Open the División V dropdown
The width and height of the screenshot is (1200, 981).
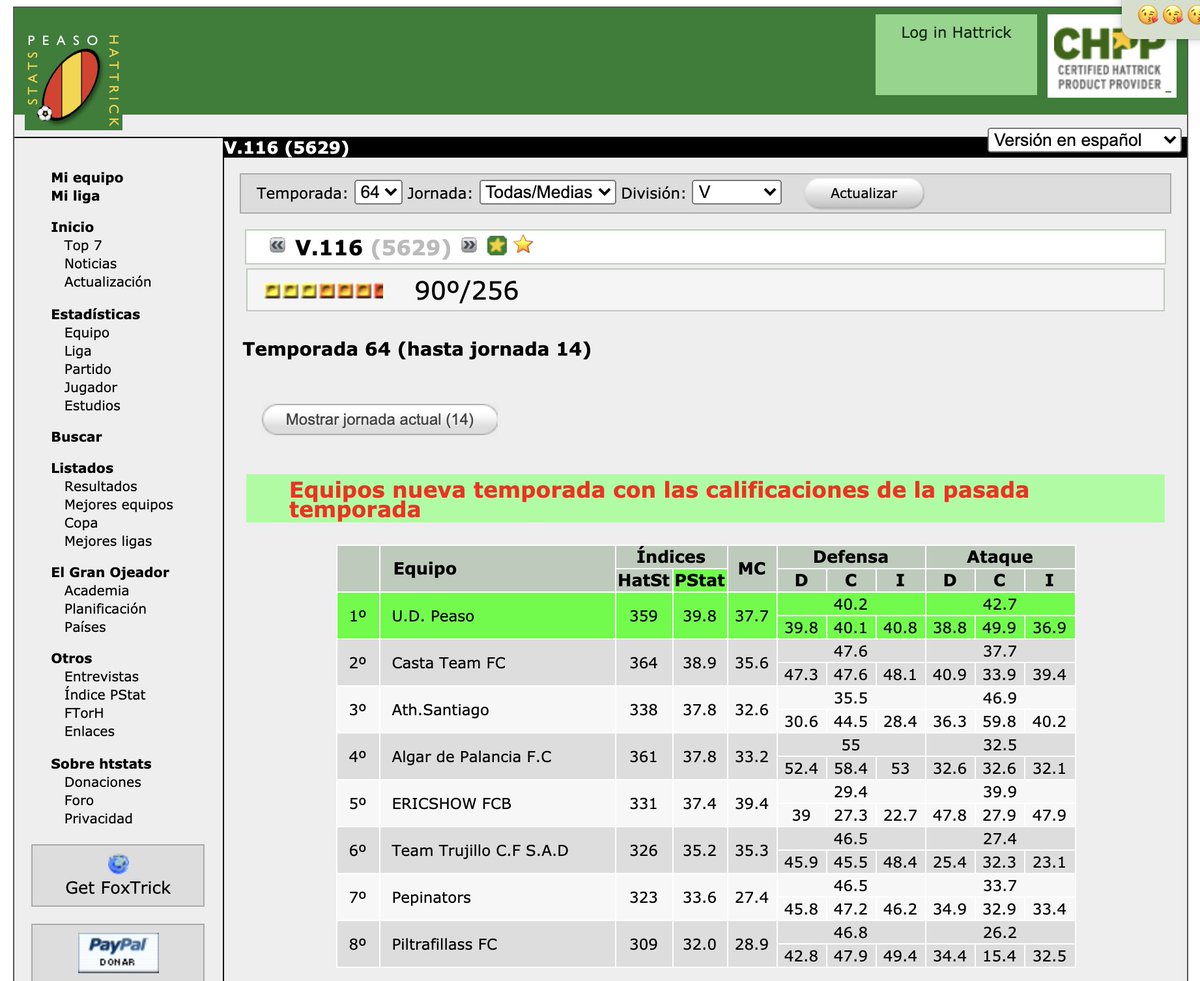(736, 192)
